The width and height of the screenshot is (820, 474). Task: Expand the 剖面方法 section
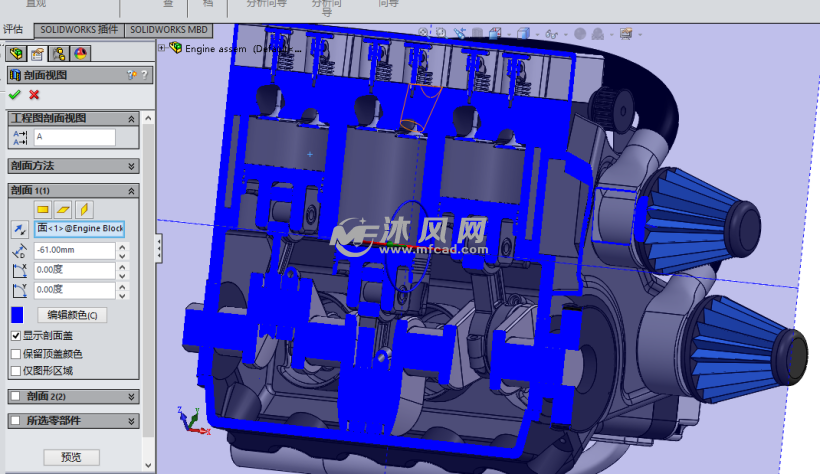click(132, 166)
